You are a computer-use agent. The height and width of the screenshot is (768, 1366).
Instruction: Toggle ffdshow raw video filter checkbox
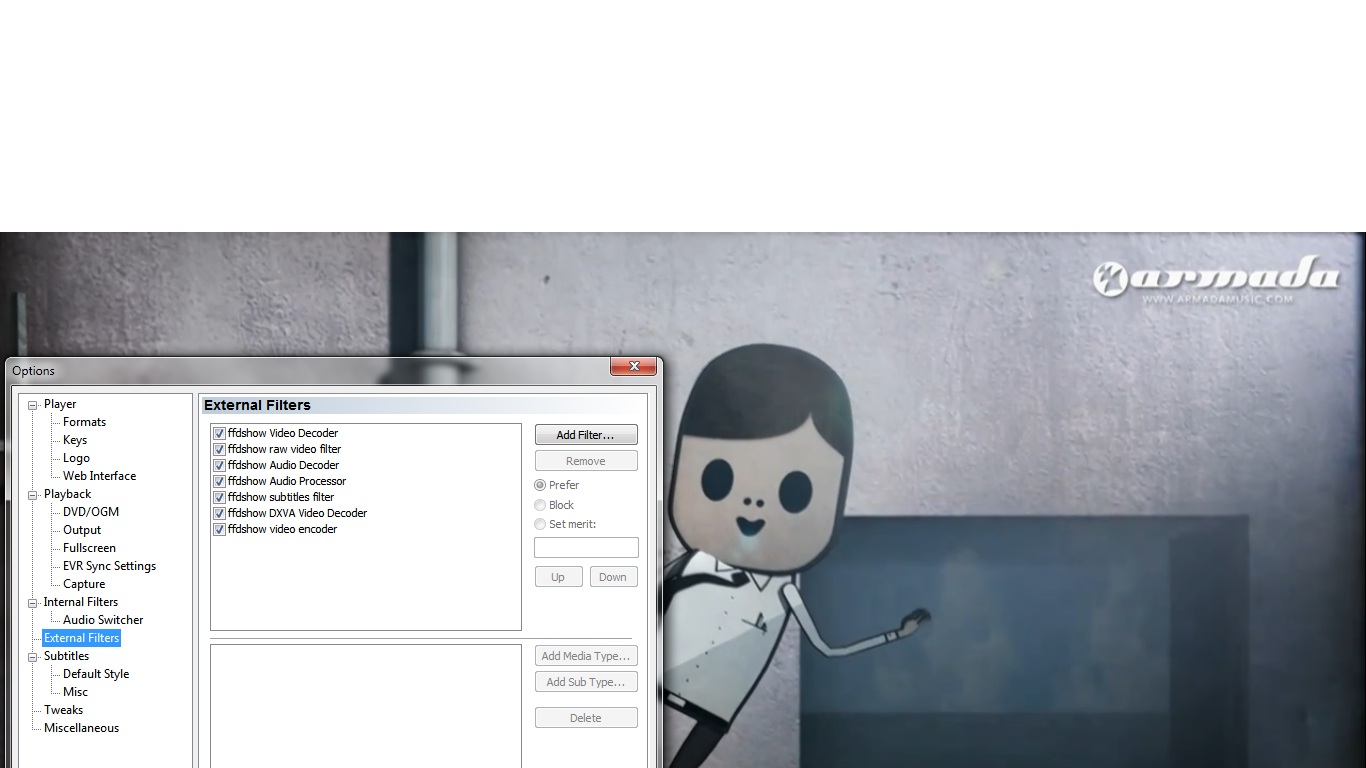click(x=219, y=450)
